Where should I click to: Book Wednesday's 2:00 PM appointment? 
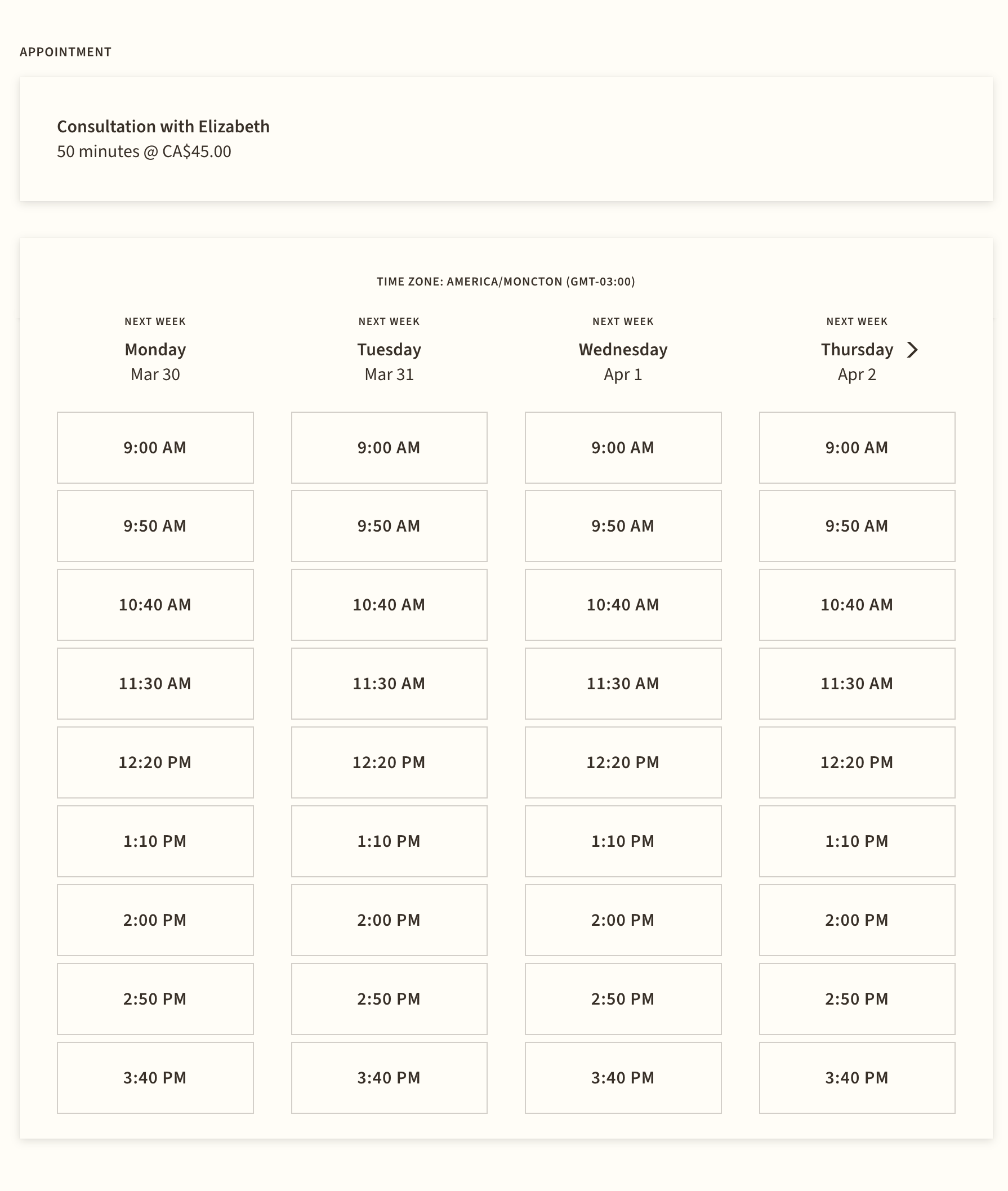pos(623,920)
